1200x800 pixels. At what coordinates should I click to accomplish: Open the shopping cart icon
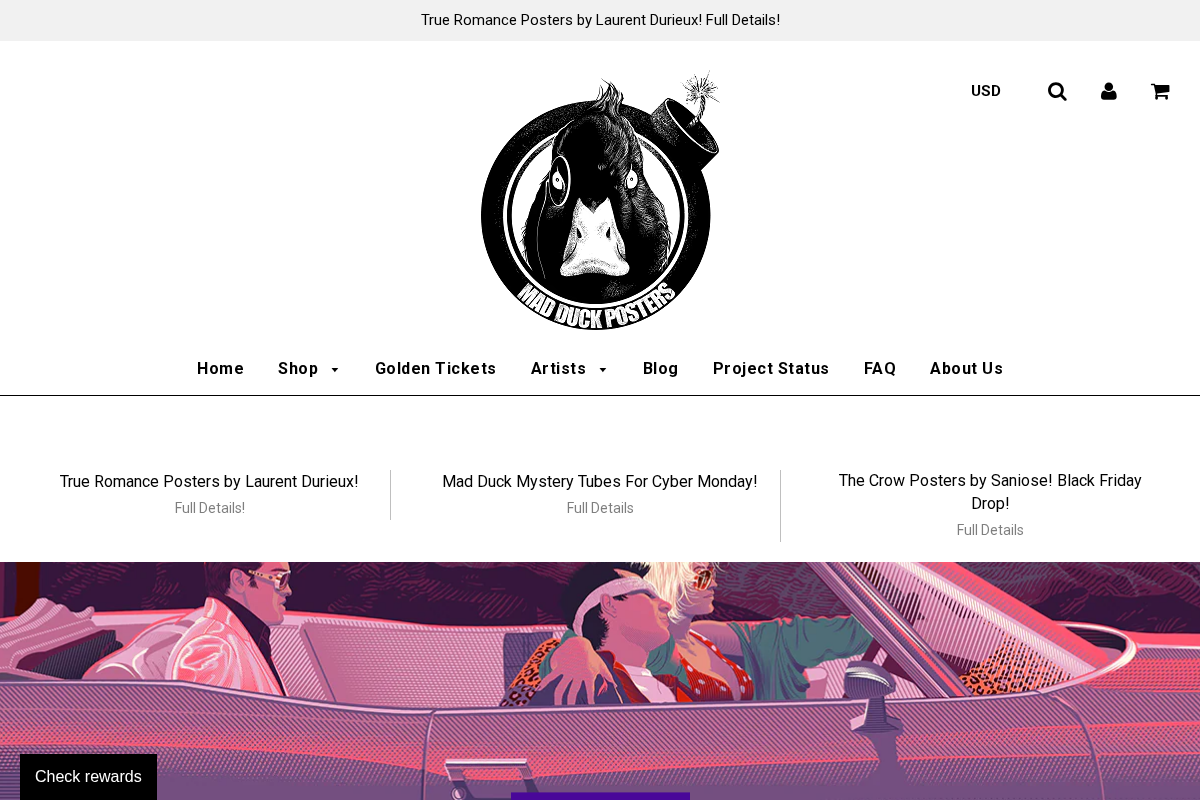pyautogui.click(x=1159, y=91)
